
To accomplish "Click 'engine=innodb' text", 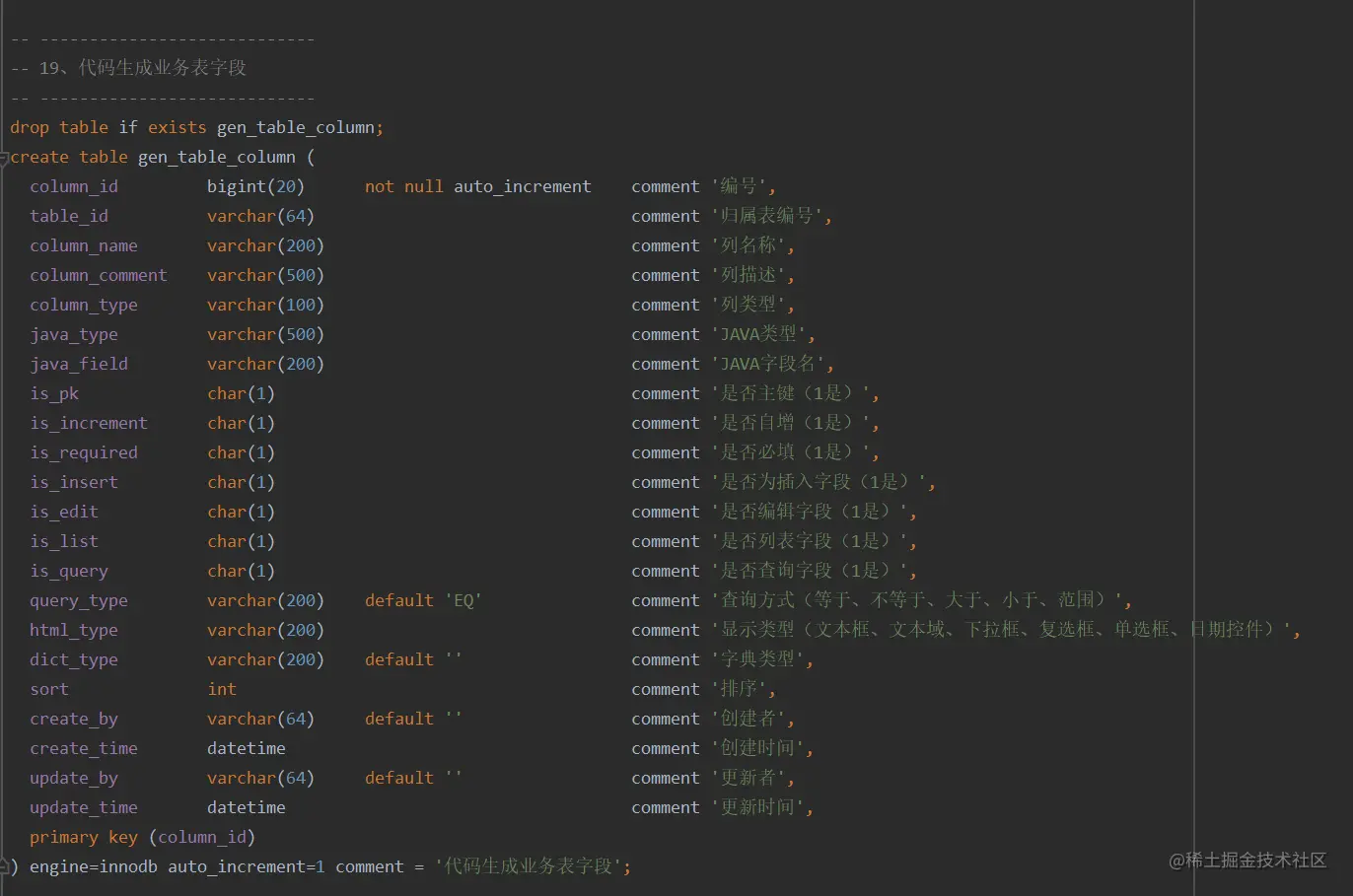I will pos(94,867).
